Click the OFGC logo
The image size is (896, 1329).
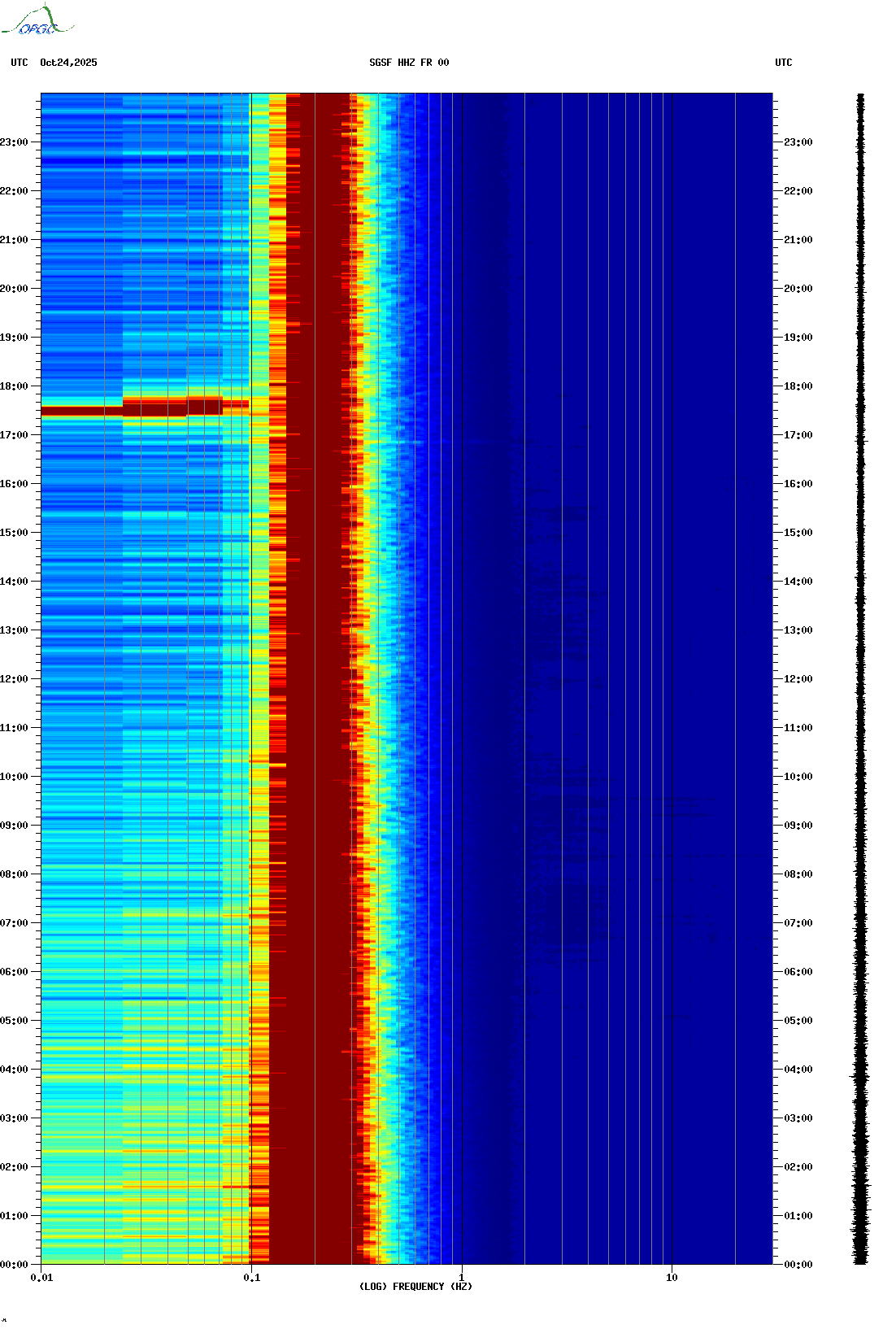point(37,20)
